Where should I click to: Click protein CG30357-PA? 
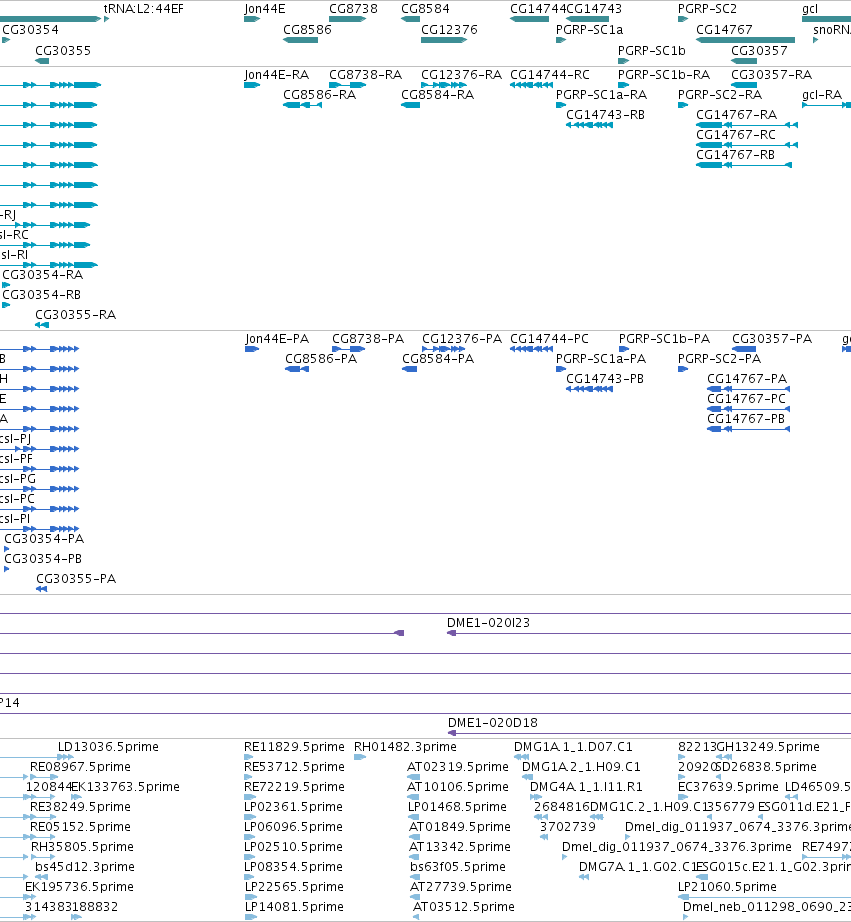pyautogui.click(x=772, y=339)
